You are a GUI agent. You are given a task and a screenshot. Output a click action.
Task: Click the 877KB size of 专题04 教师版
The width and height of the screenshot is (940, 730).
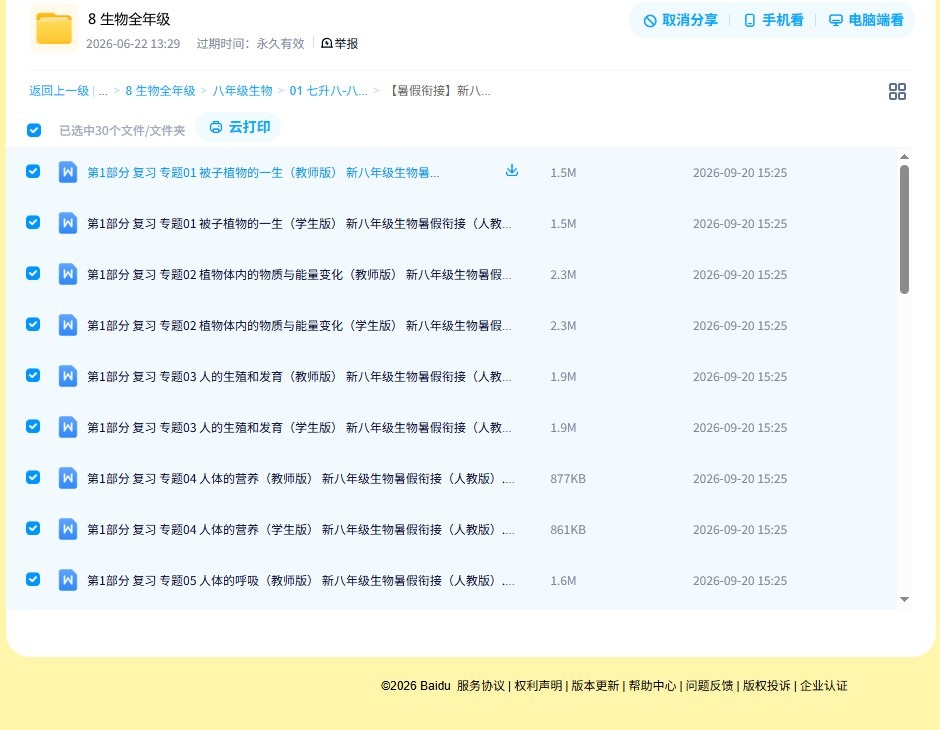coord(568,478)
